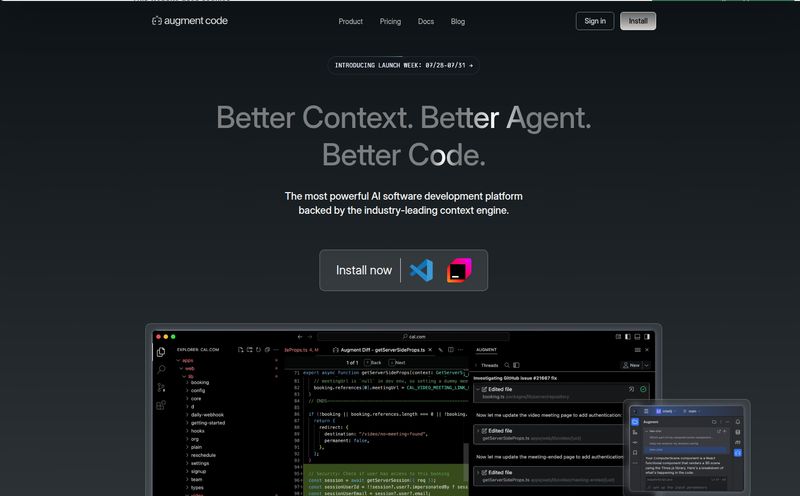Click the bell icon in the JetBrains preview
800x496 pixels.
point(738,422)
